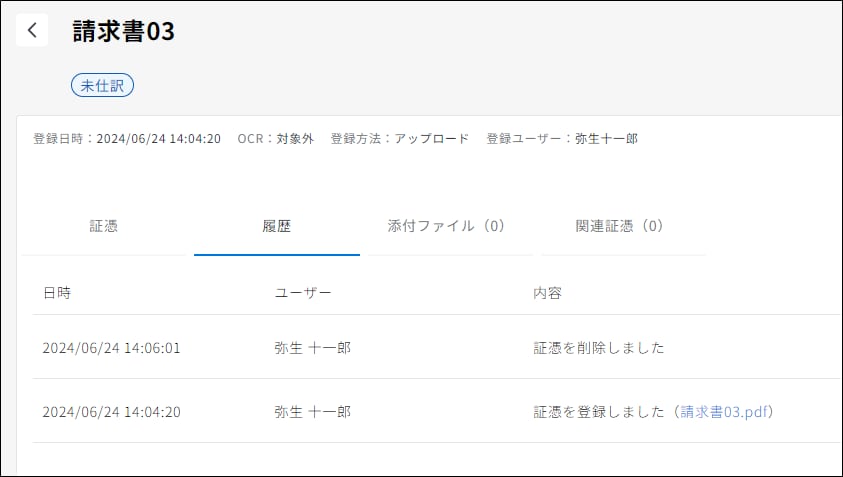
Task: Open the 請求書03.pdf link
Action: tap(727, 411)
